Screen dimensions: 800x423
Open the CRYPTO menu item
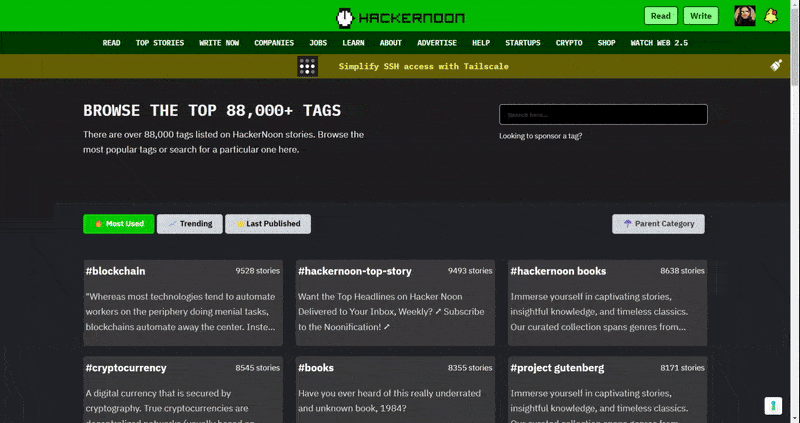pyautogui.click(x=569, y=43)
